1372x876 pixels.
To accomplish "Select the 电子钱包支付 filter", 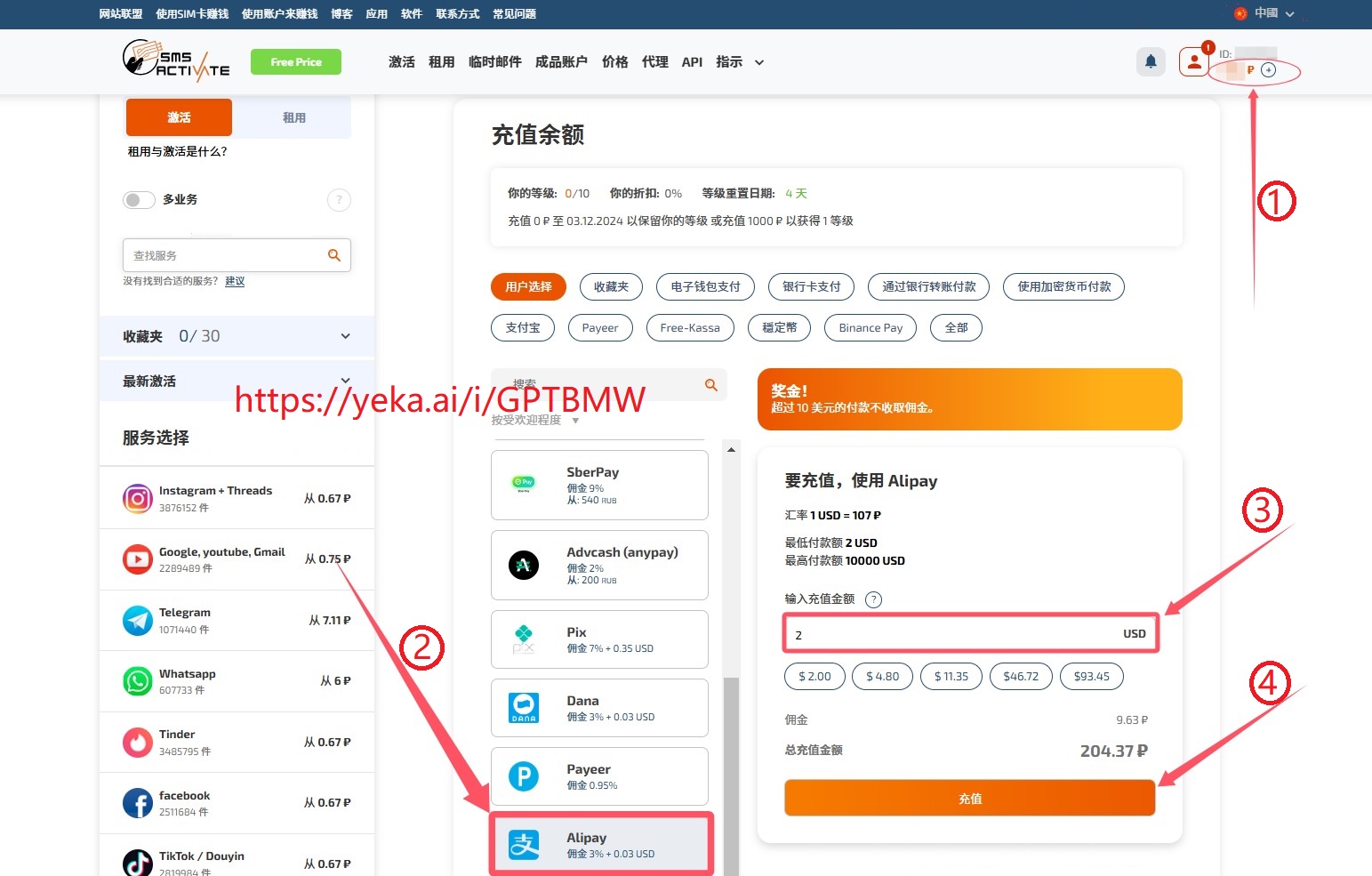I will pos(705,286).
